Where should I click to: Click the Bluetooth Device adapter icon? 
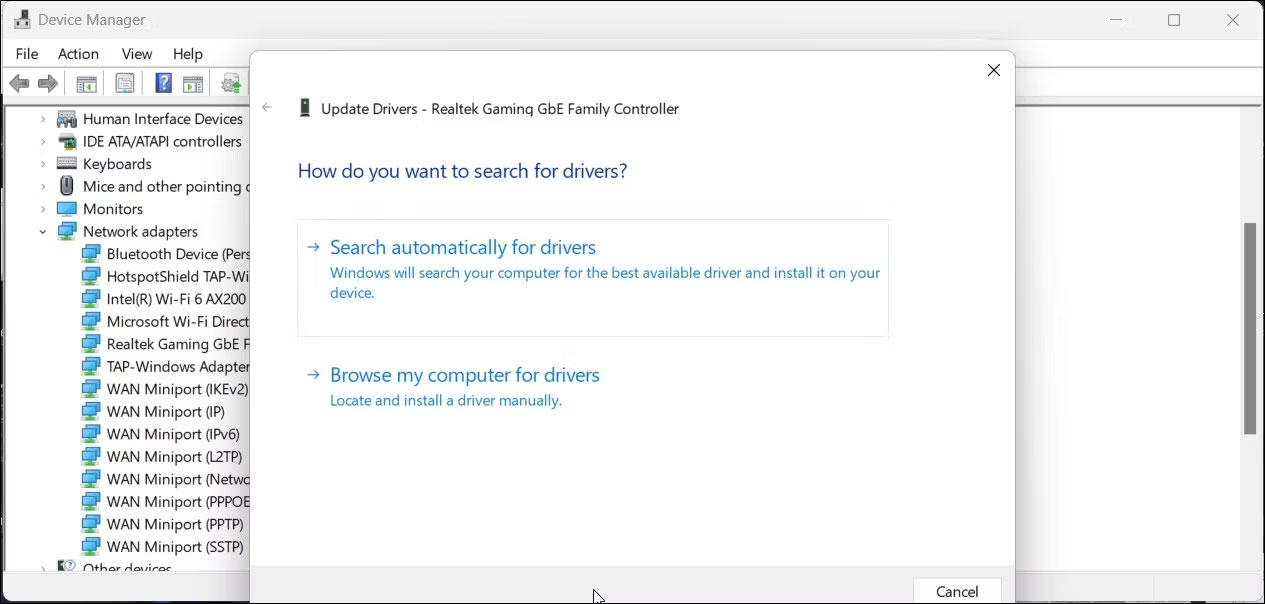(x=91, y=254)
